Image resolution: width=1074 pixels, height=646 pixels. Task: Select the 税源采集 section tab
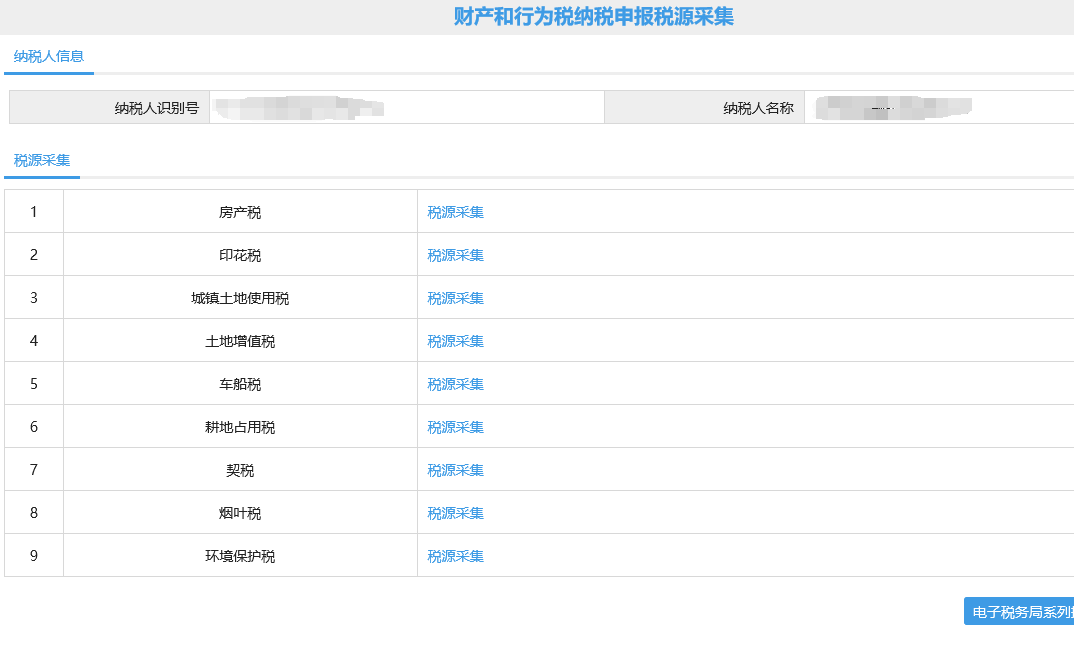(42, 161)
